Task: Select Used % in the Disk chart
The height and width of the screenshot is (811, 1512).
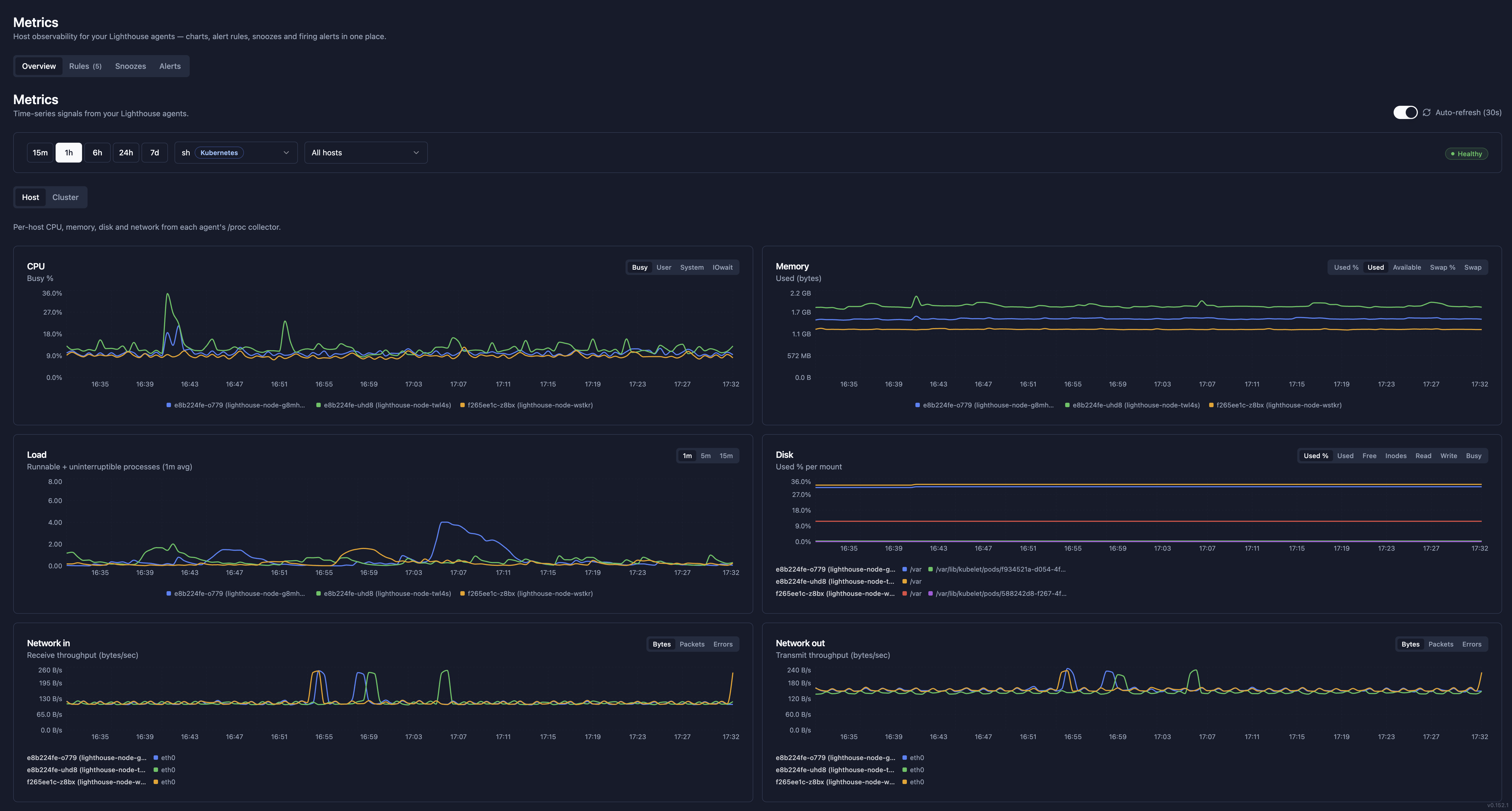Action: tap(1316, 456)
